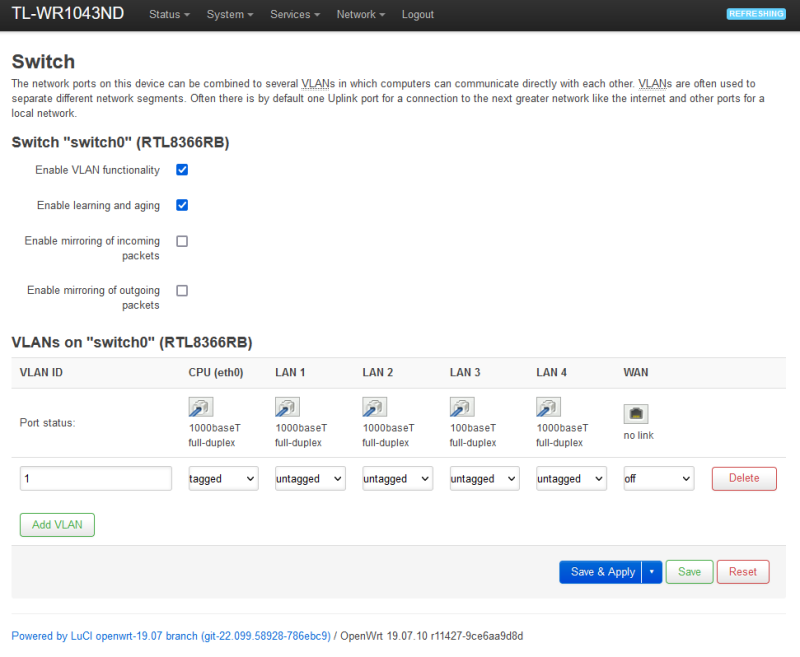The image size is (800, 657).
Task: Click the 'no link' WAN status text
Action: pyautogui.click(x=638, y=435)
